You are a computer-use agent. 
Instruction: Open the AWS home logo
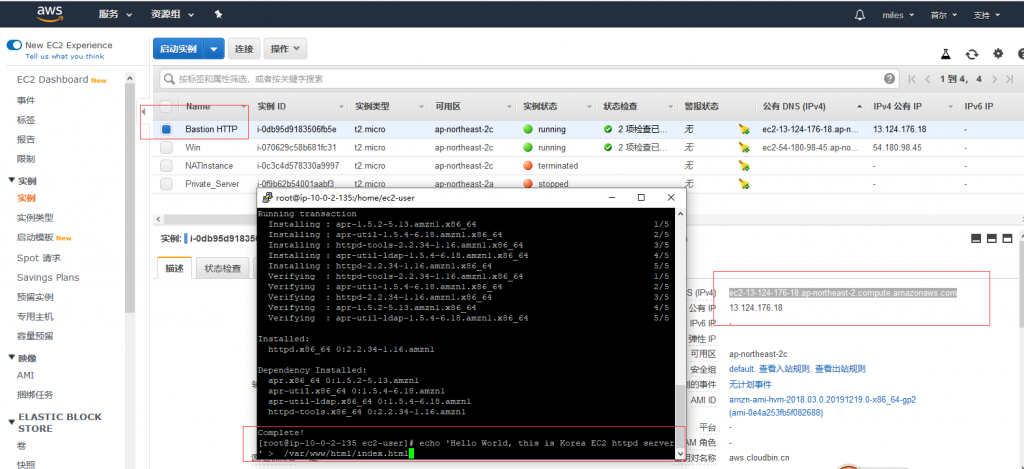[49, 14]
